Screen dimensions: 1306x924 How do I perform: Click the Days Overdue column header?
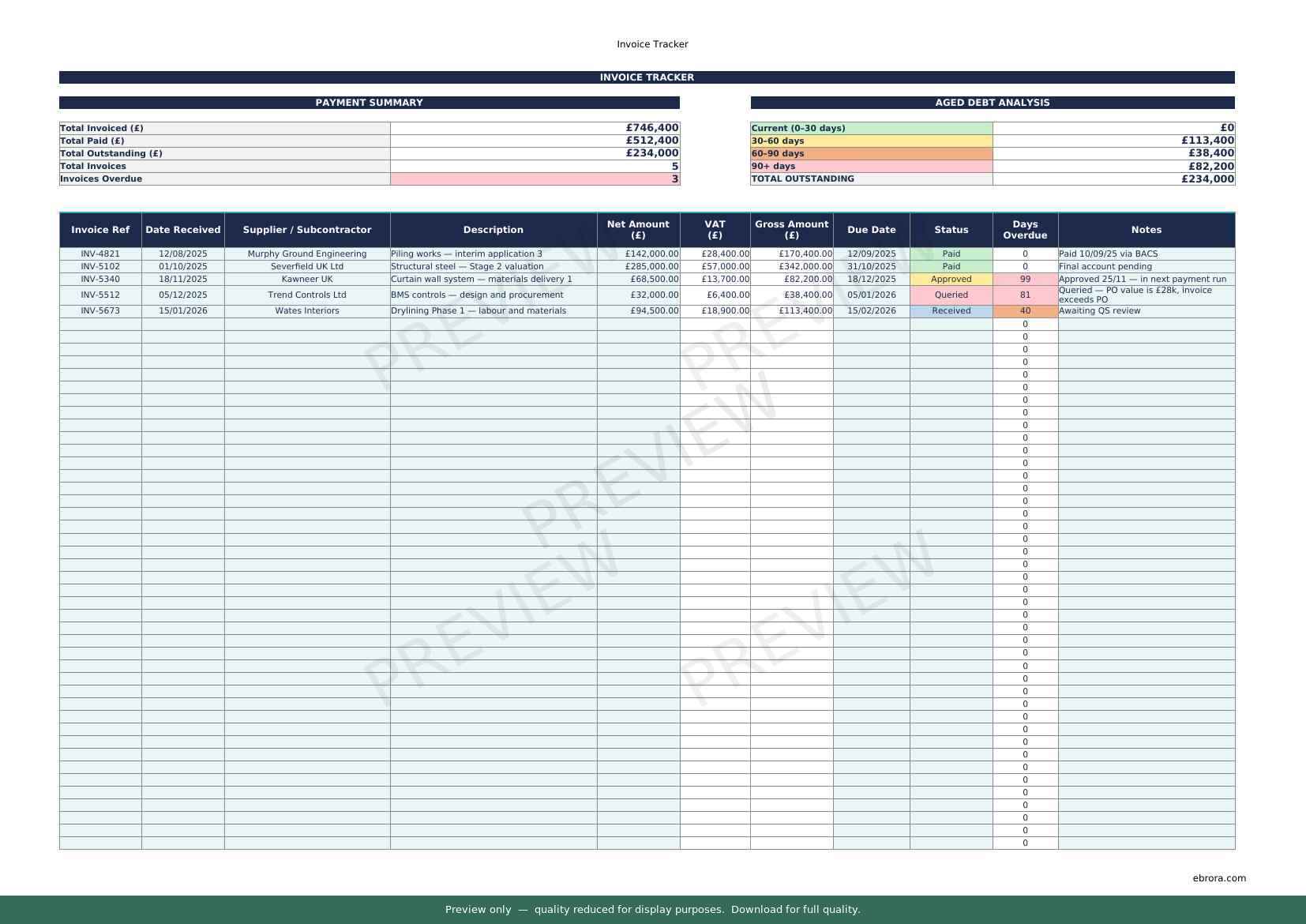coord(1024,230)
